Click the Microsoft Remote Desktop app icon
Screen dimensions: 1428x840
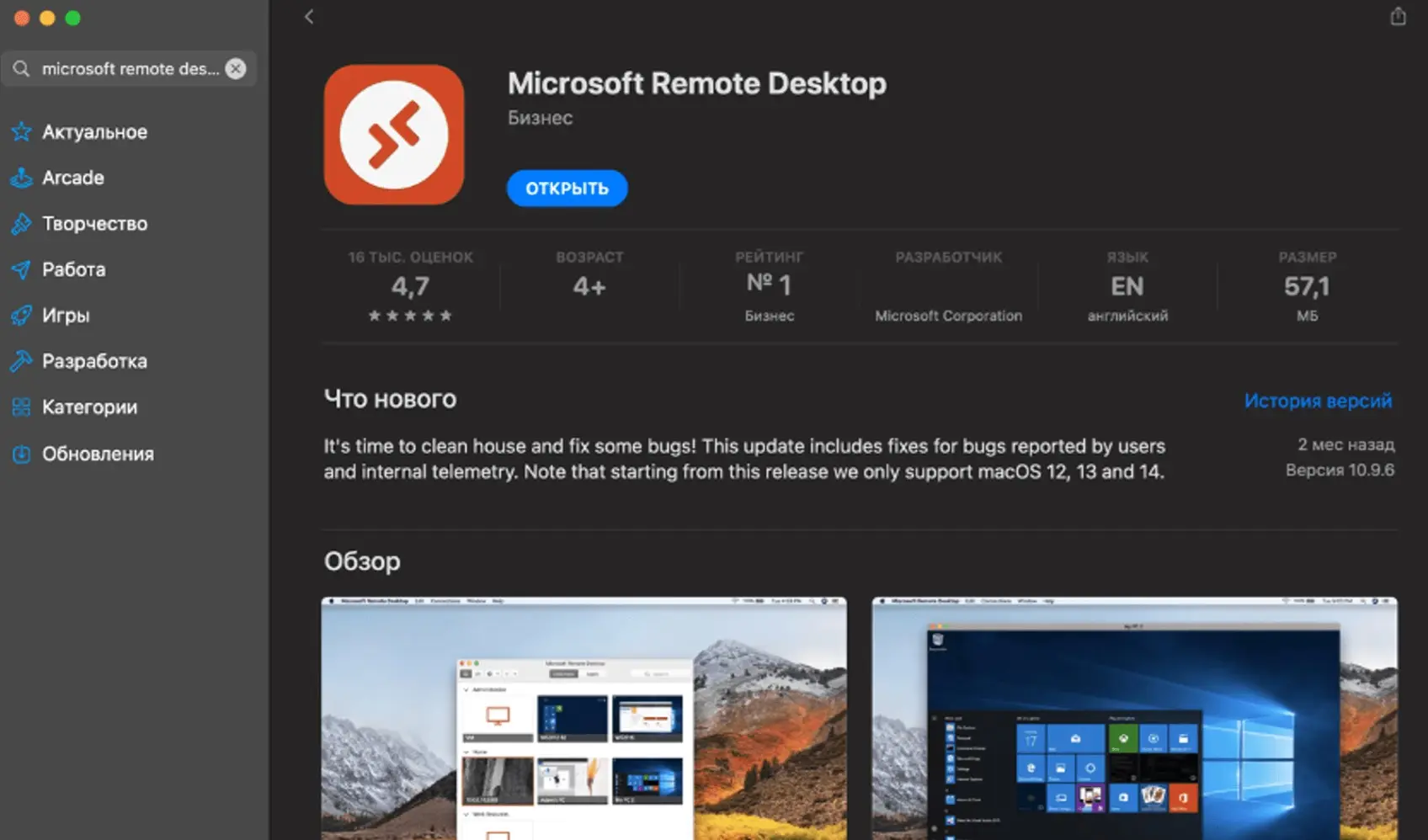(x=394, y=135)
